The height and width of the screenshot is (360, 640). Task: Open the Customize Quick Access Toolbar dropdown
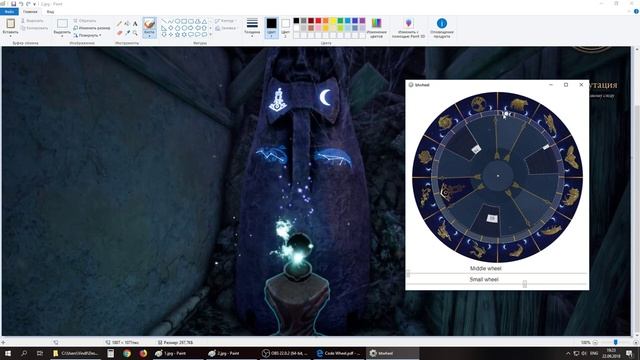pos(35,4)
